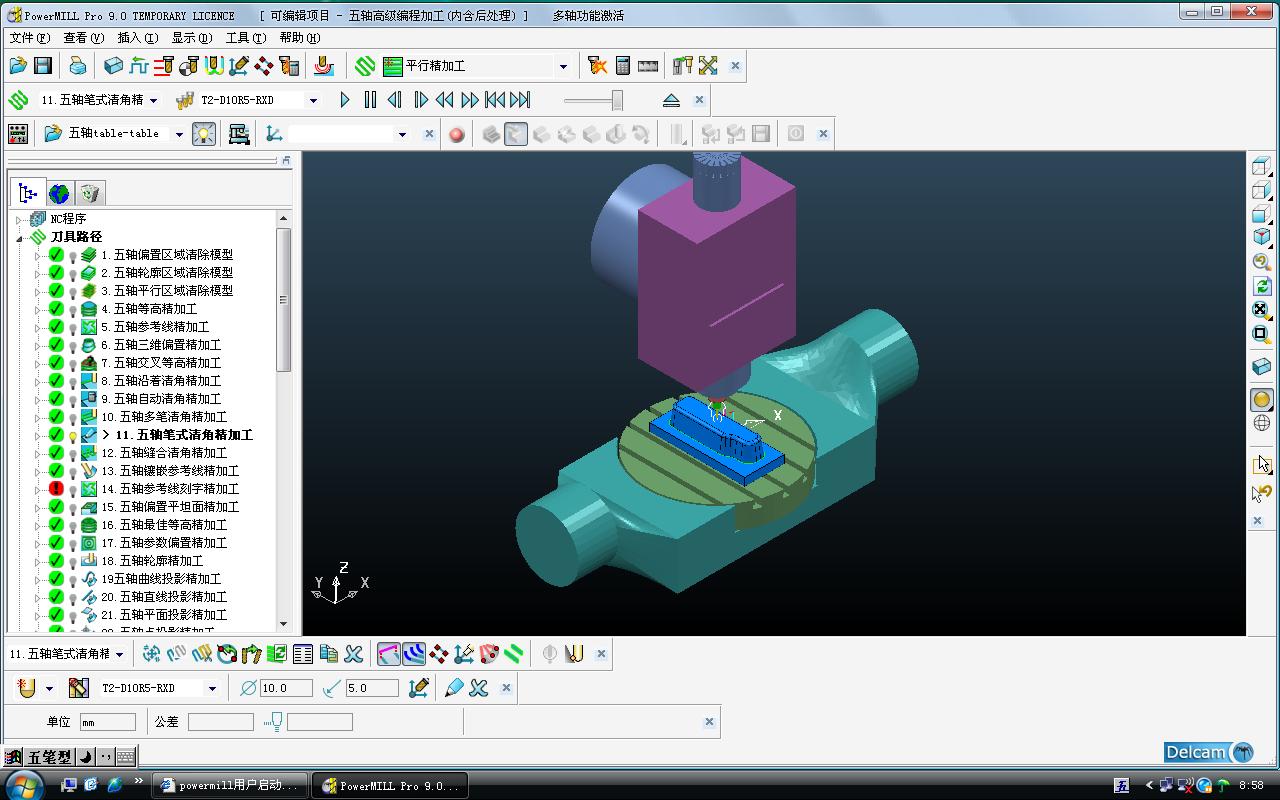Click the tool diameter field showing 10.0
Viewport: 1280px width, 800px height.
point(286,688)
